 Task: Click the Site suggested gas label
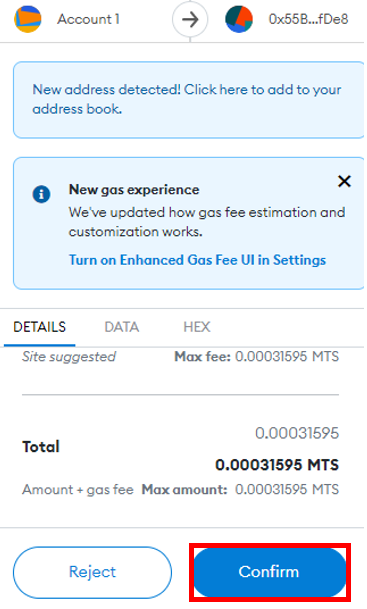[x=69, y=357]
